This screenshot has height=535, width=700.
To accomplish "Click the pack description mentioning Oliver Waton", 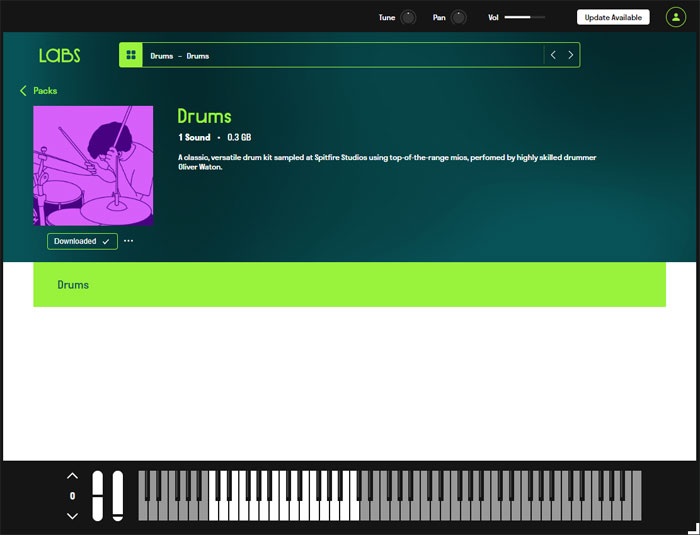I will tap(387, 162).
